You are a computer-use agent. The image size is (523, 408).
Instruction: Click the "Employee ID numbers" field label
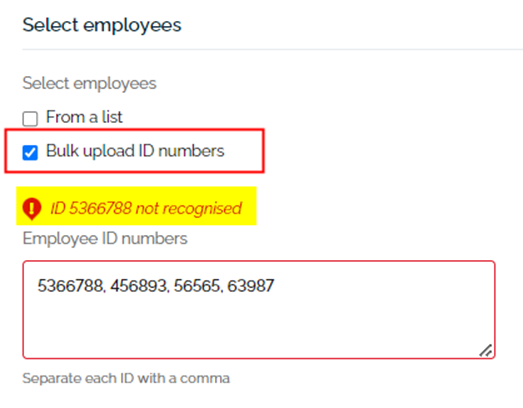105,239
